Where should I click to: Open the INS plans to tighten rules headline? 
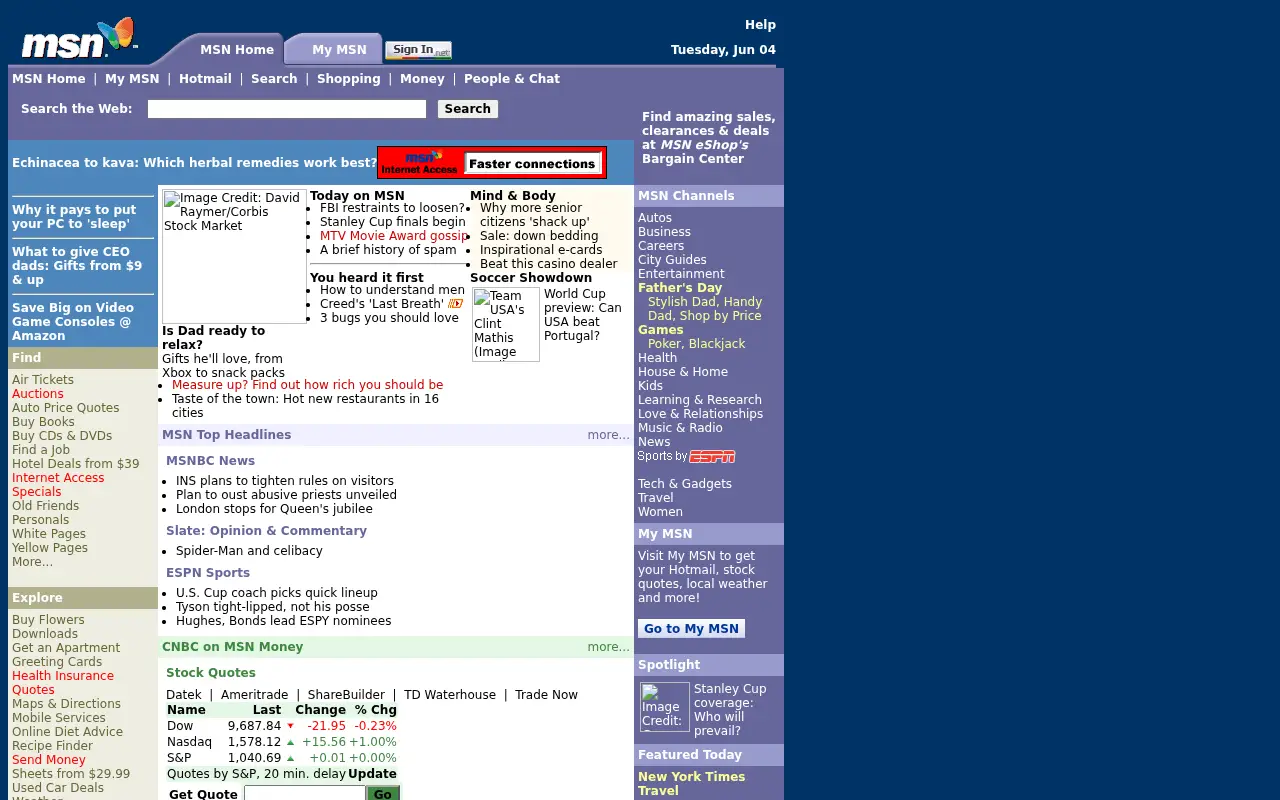[x=285, y=481]
